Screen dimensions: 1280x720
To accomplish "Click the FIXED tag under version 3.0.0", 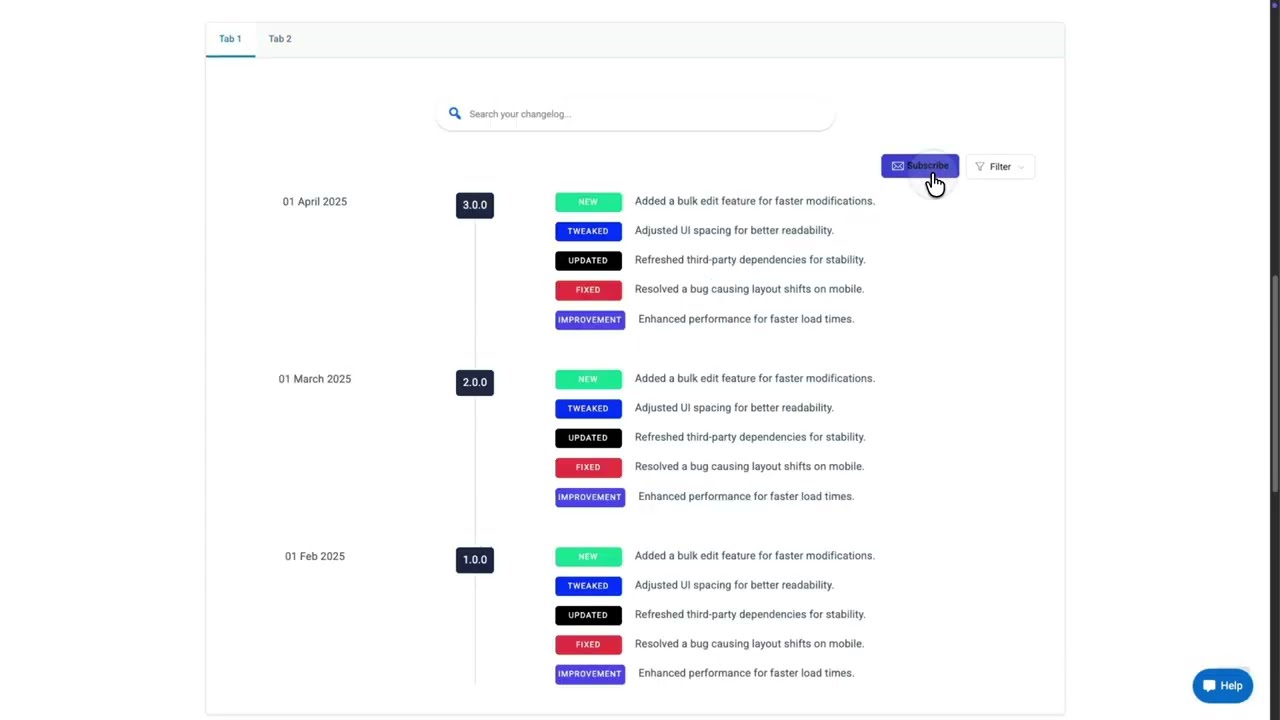I will point(588,290).
